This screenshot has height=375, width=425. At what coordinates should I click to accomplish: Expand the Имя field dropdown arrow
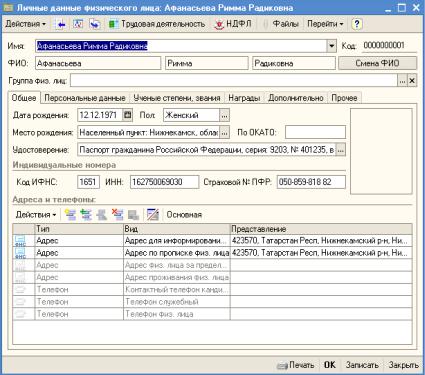pos(331,46)
